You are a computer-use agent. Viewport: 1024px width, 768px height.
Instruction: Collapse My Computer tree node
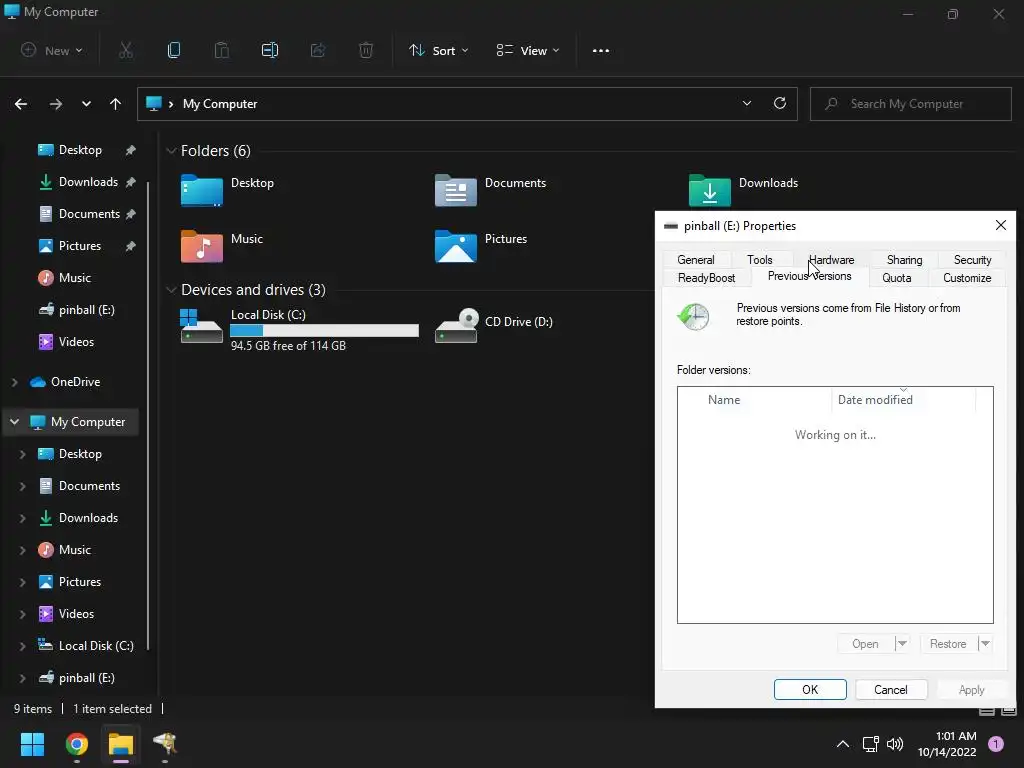[14, 422]
